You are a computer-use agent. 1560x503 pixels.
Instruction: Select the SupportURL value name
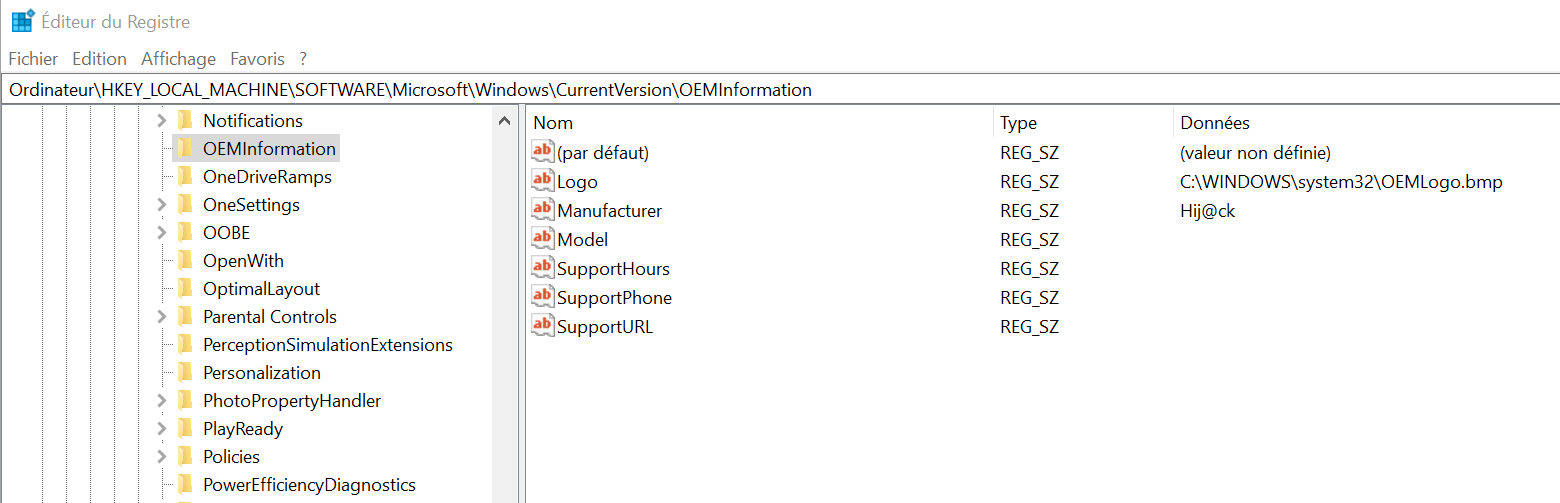[x=605, y=327]
